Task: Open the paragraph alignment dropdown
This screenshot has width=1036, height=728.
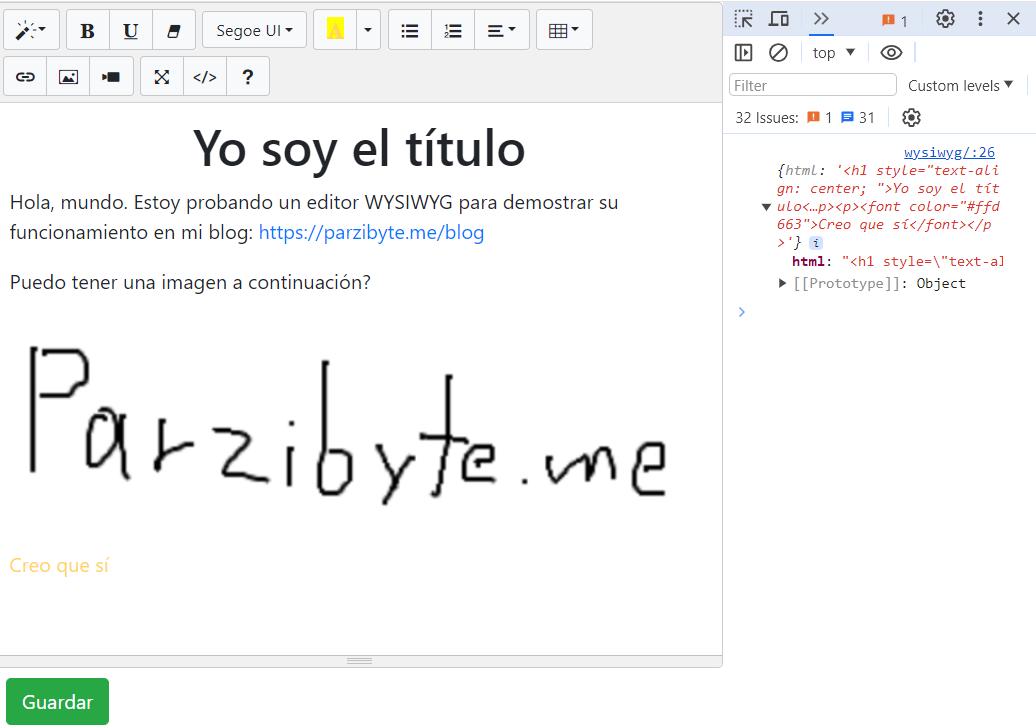Action: click(501, 30)
